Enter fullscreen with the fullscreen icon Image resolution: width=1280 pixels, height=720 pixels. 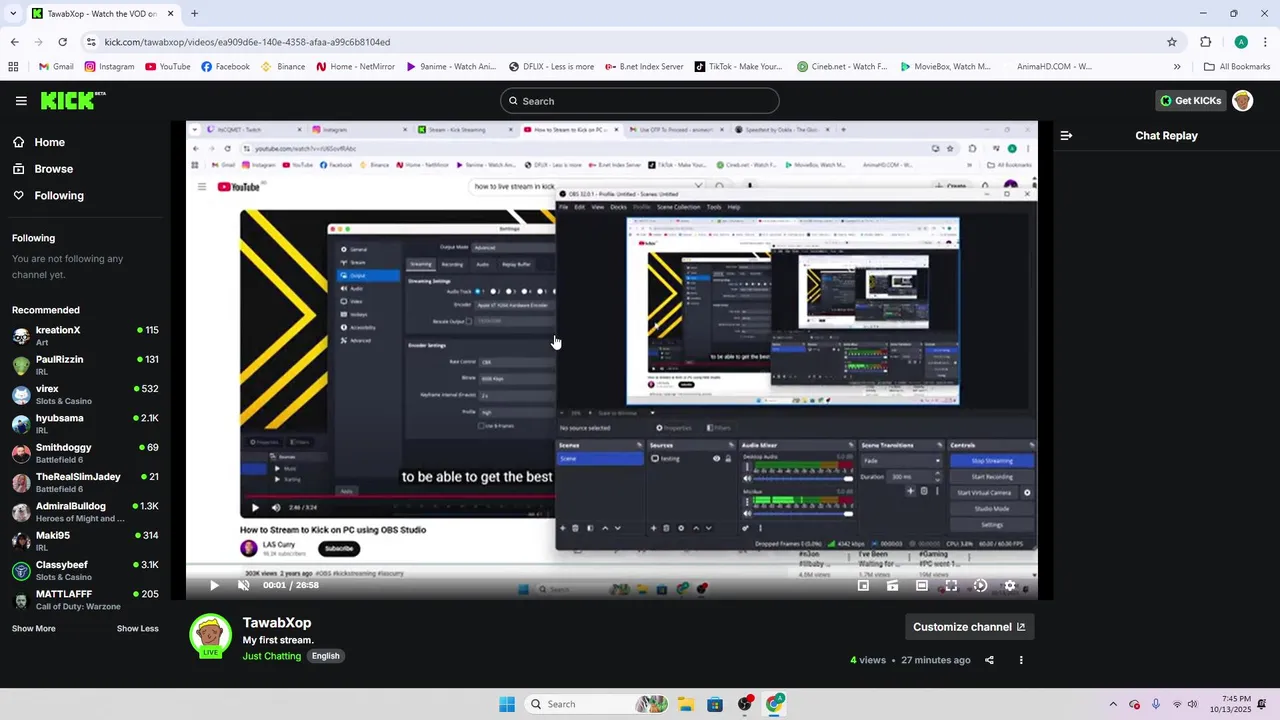pyautogui.click(x=951, y=586)
